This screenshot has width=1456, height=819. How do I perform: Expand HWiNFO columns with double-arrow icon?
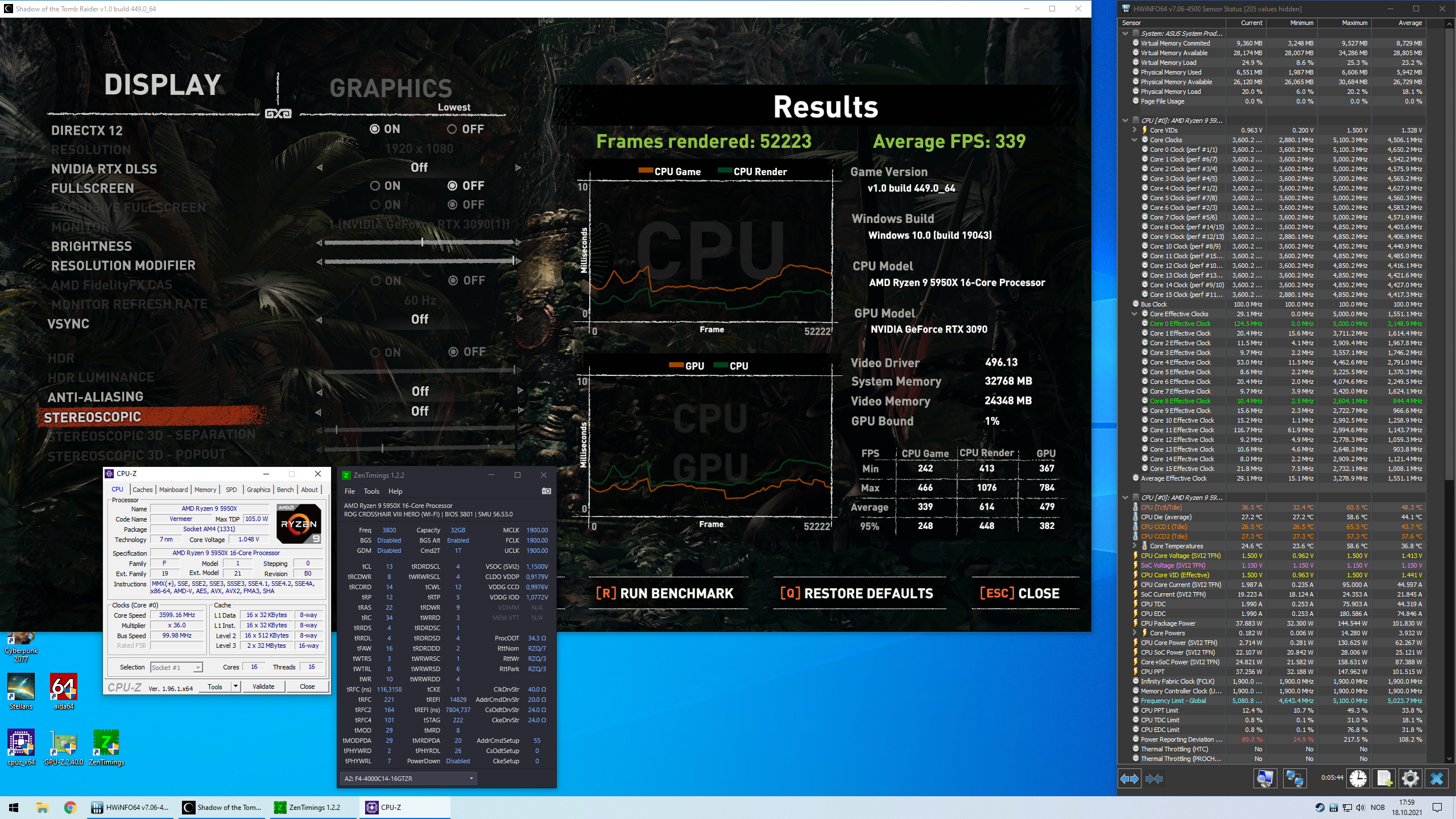pos(1130,778)
